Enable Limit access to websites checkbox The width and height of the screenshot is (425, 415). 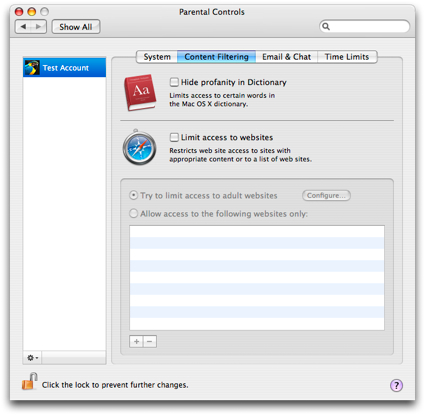point(174,137)
